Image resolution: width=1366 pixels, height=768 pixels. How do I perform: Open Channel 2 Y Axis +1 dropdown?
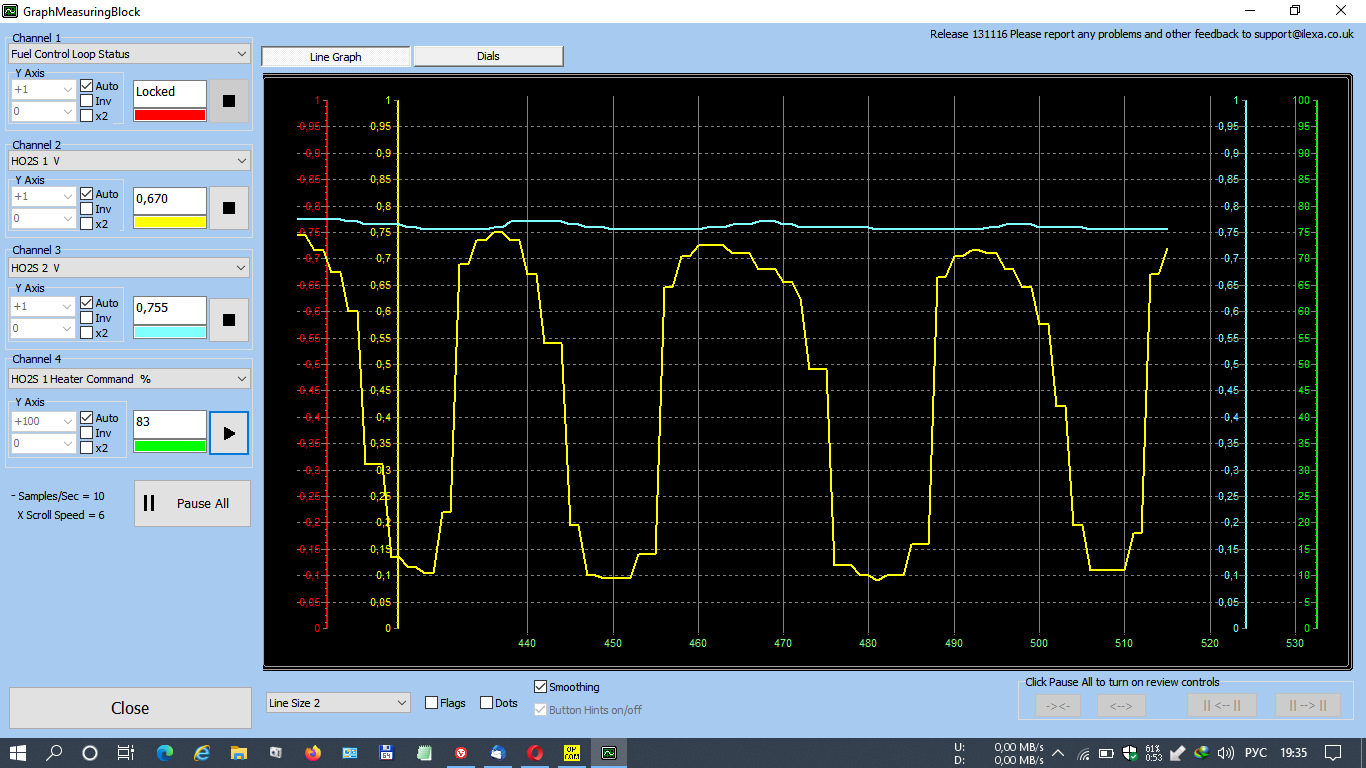pos(44,196)
